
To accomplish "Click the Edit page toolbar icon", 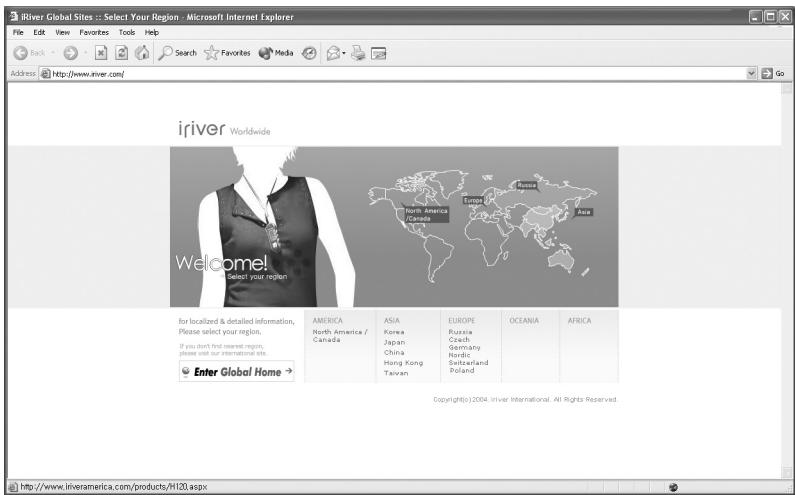I will (379, 53).
